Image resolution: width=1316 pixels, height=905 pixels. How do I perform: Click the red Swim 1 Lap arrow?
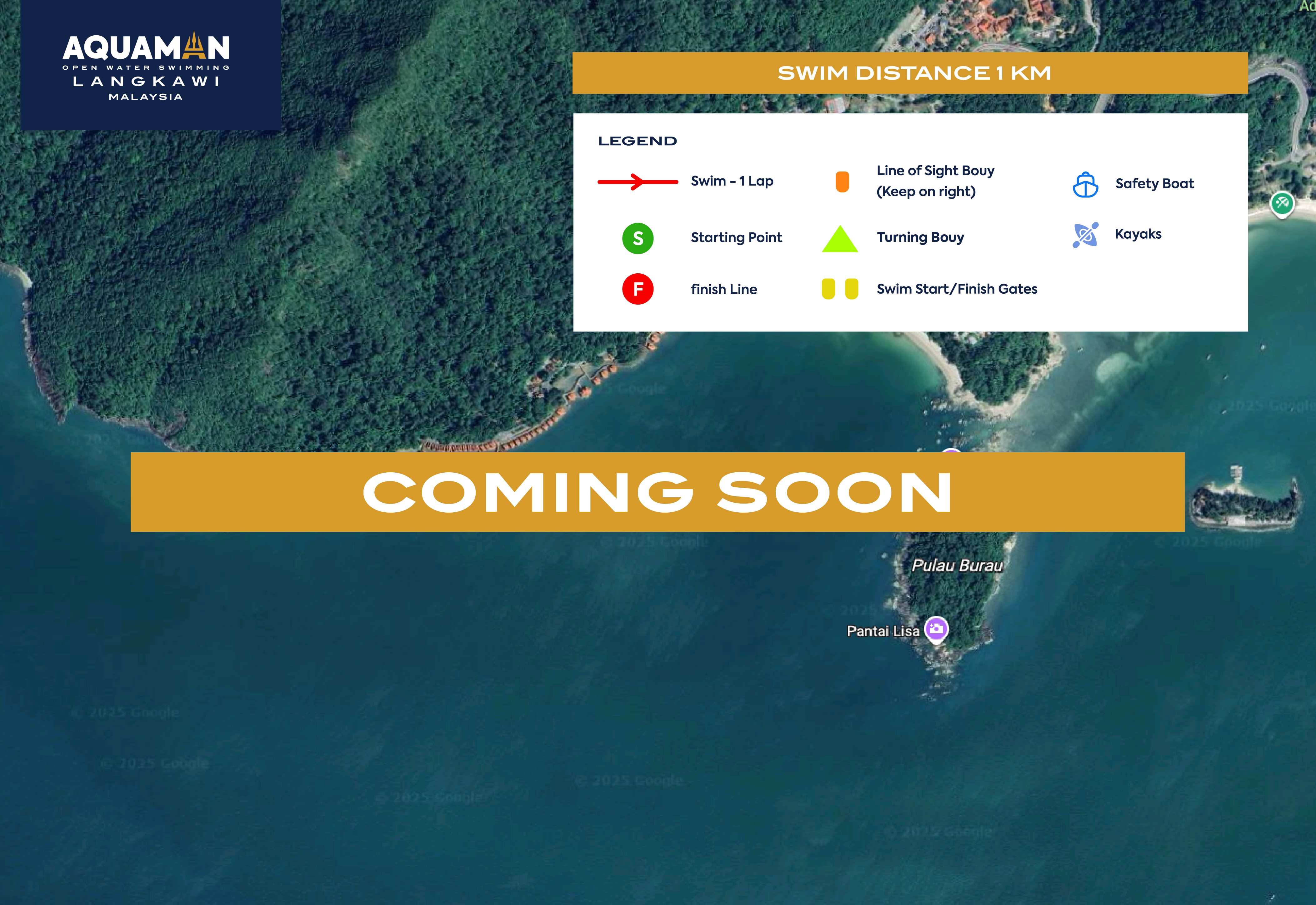pyautogui.click(x=638, y=181)
